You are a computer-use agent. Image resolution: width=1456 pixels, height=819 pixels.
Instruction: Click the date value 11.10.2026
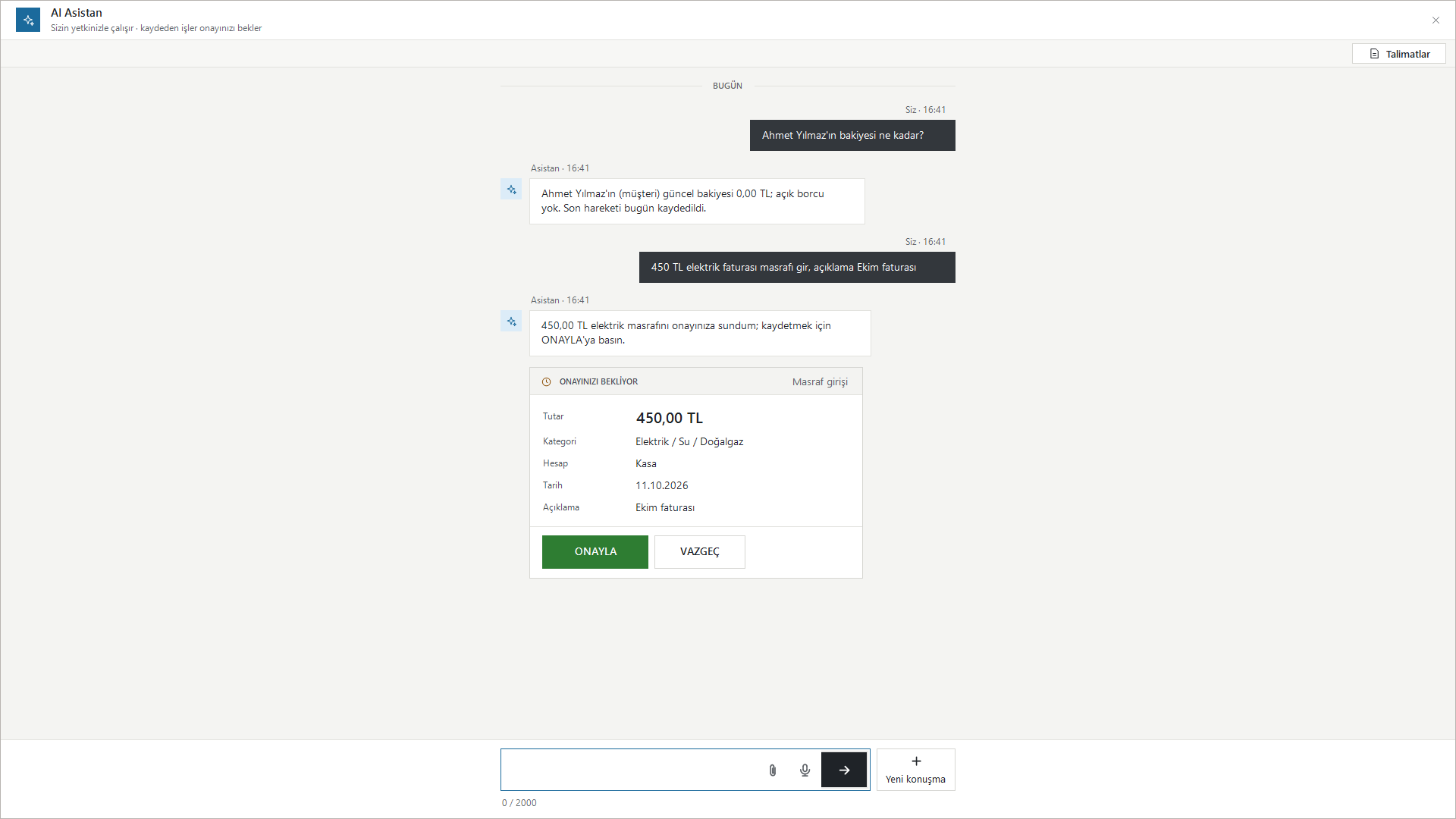pyautogui.click(x=662, y=486)
